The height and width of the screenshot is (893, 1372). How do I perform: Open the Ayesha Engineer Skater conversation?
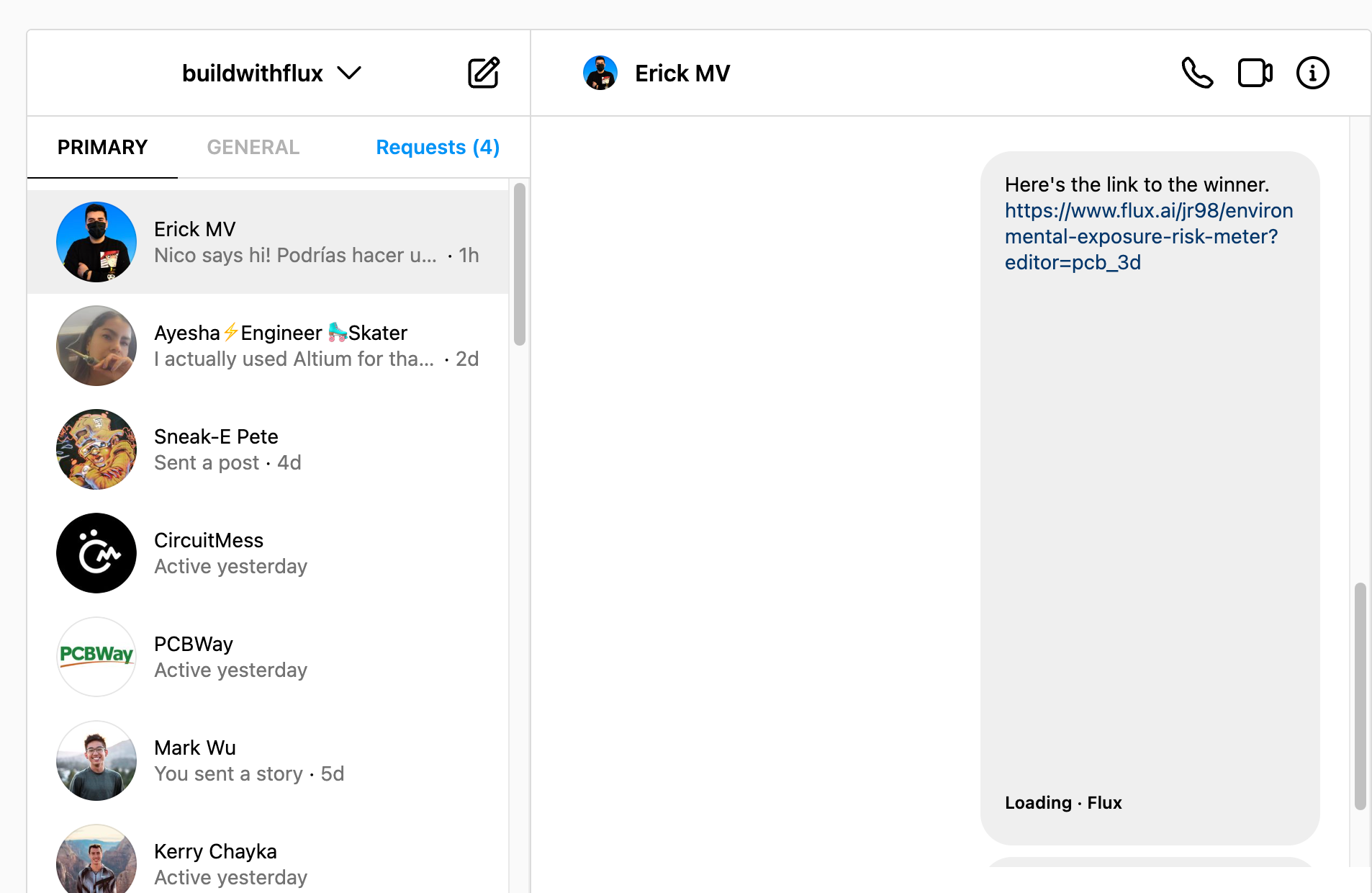click(268, 346)
